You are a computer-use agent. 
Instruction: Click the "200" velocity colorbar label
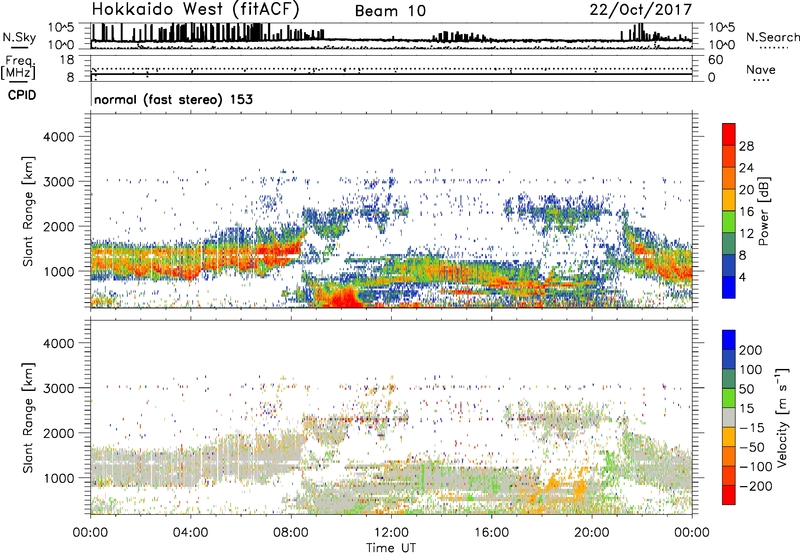point(751,350)
